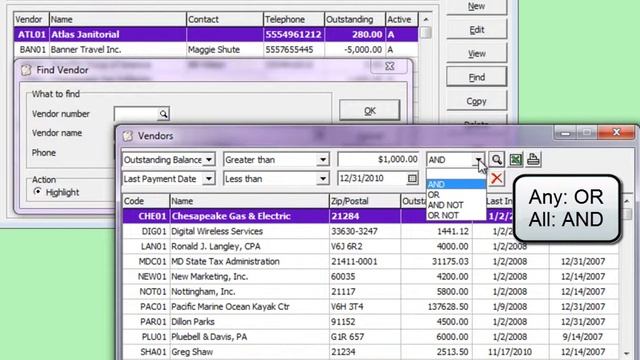Click the 137628.50 outstanding amount cell

pyautogui.click(x=436, y=307)
